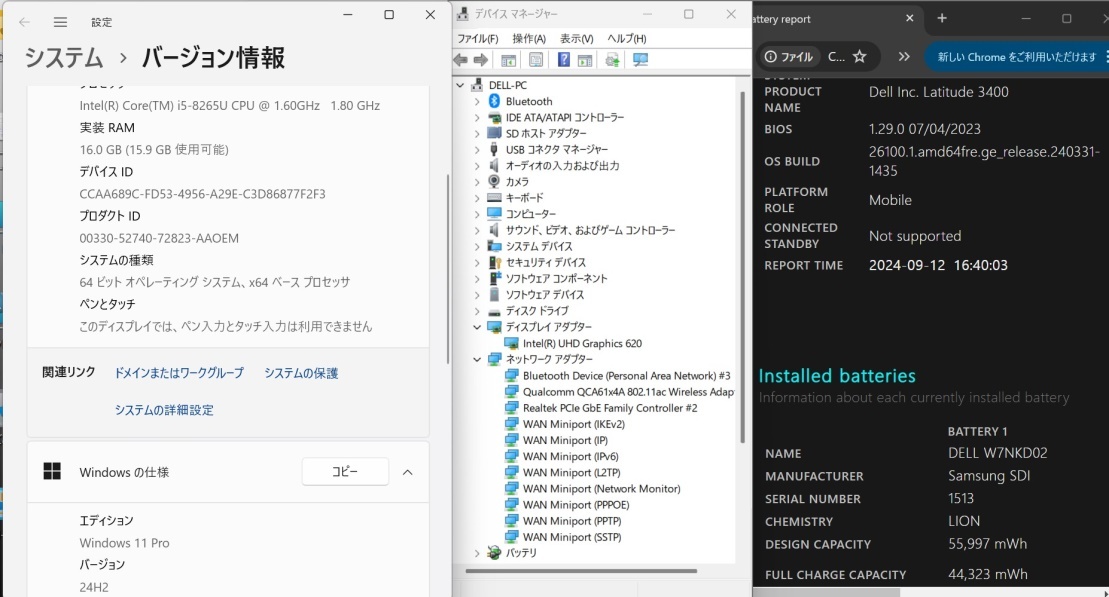This screenshot has height=597, width=1109.
Task: Click the vertical scrollbar in Device Manager
Action: [743, 267]
